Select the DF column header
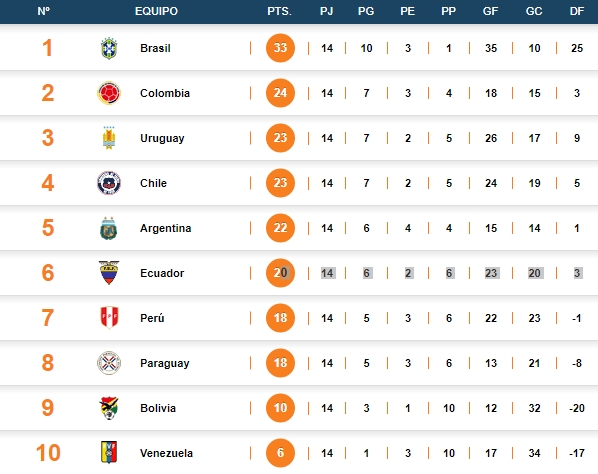598x474 pixels. pos(577,11)
